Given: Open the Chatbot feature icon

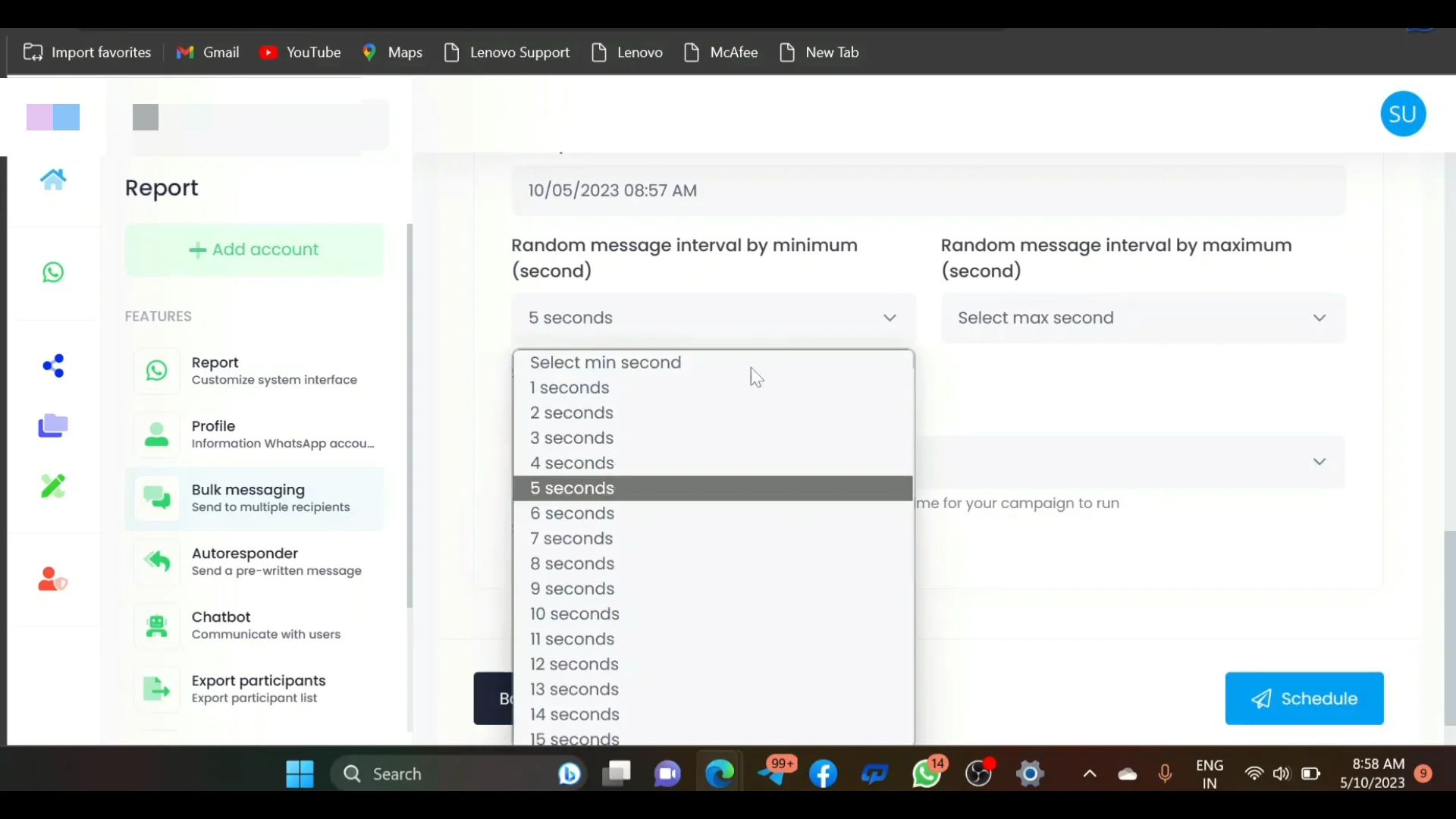Looking at the screenshot, I should (x=156, y=625).
